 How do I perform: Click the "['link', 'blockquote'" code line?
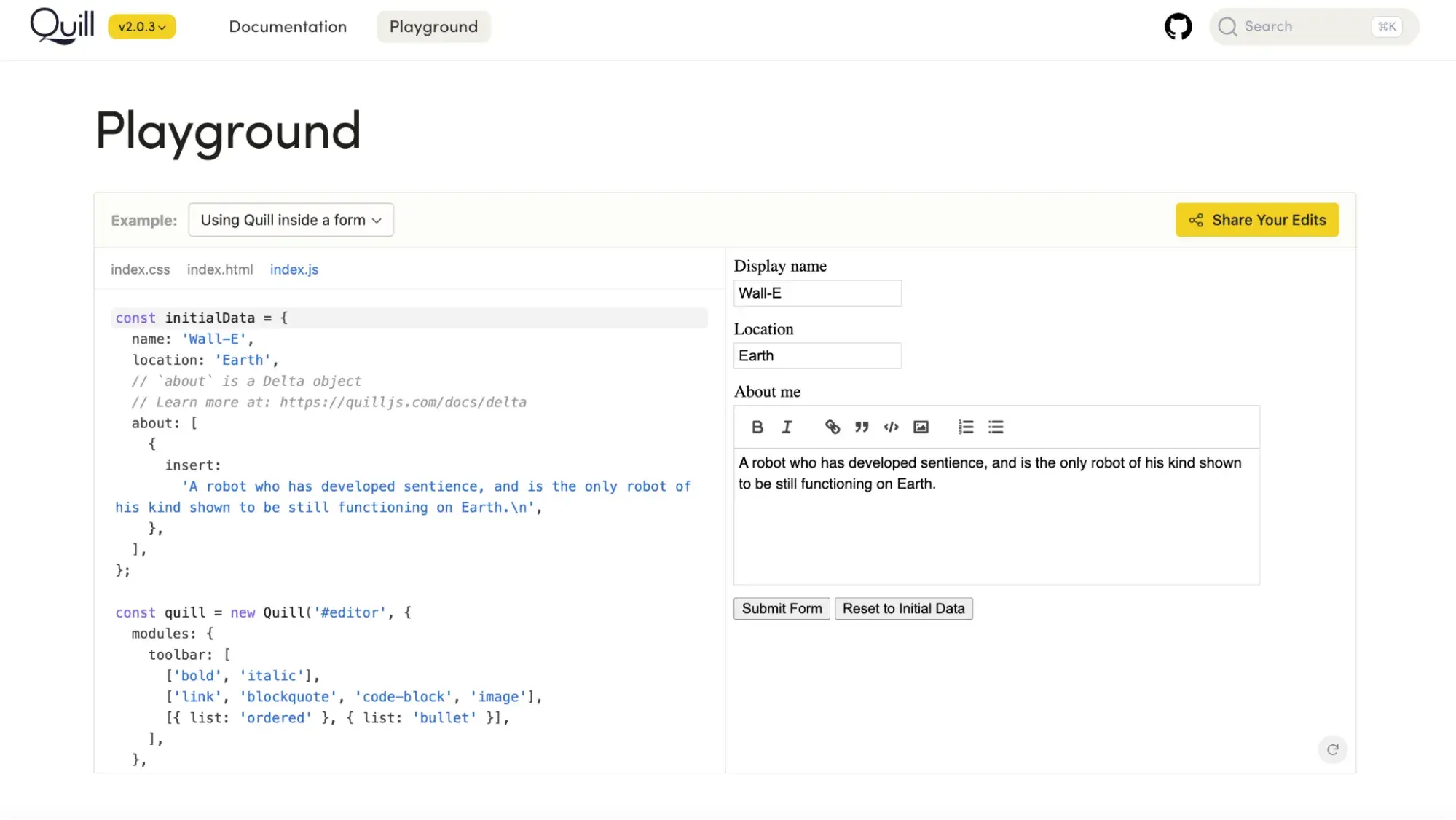(354, 697)
